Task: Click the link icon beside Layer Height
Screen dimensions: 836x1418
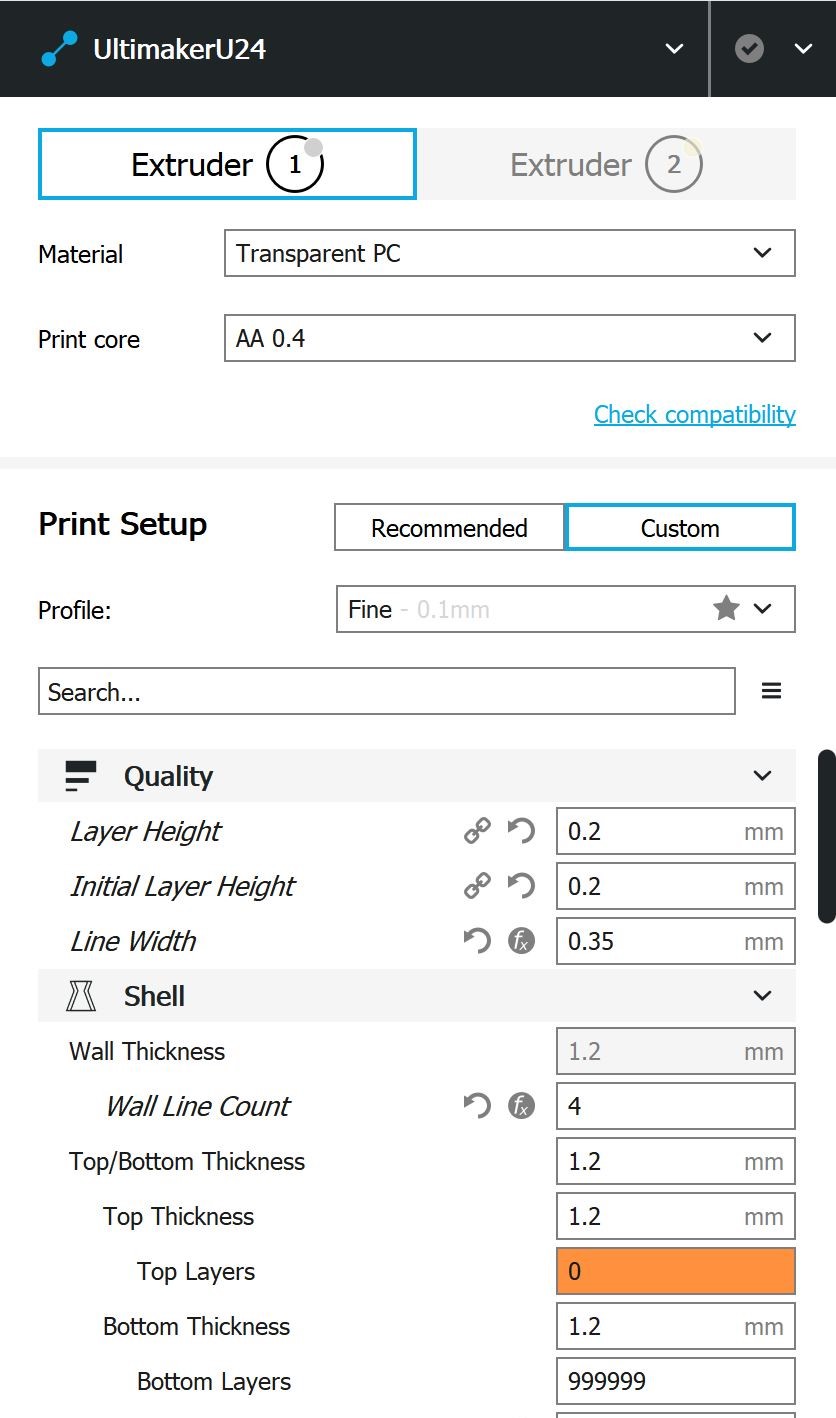Action: [x=477, y=831]
